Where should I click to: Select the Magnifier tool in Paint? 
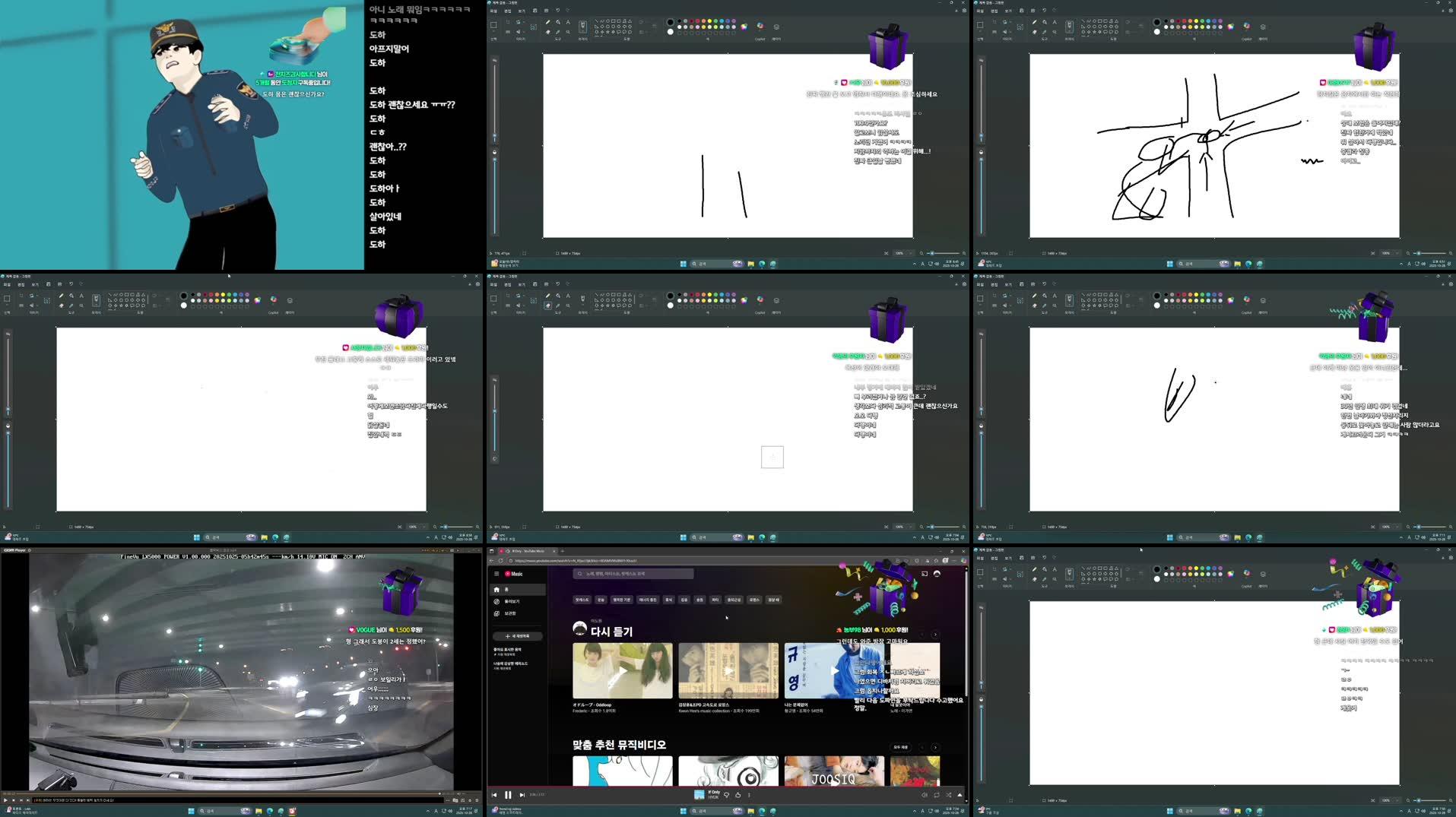568,32
